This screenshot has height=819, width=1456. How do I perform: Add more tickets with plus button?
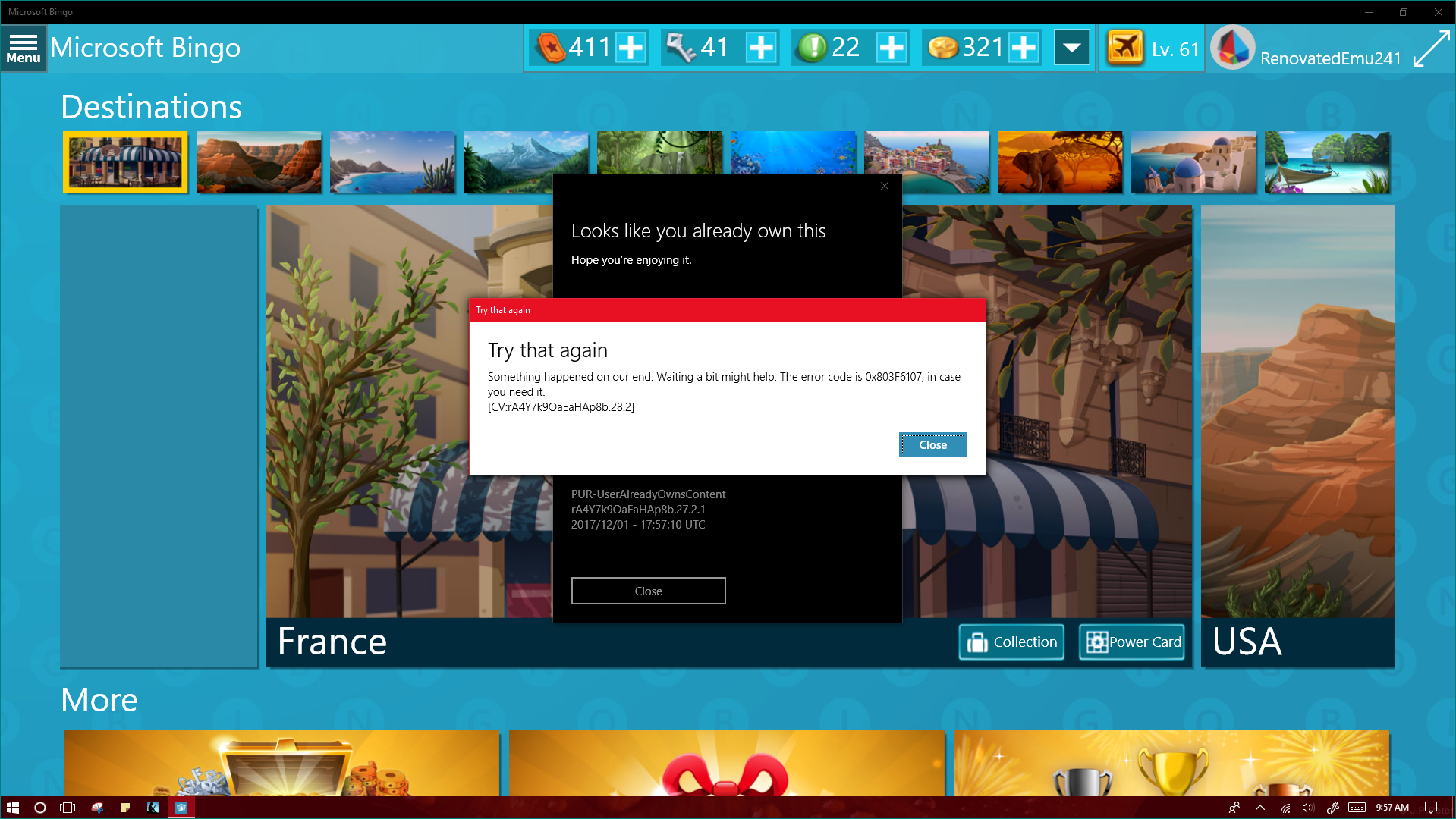click(631, 48)
